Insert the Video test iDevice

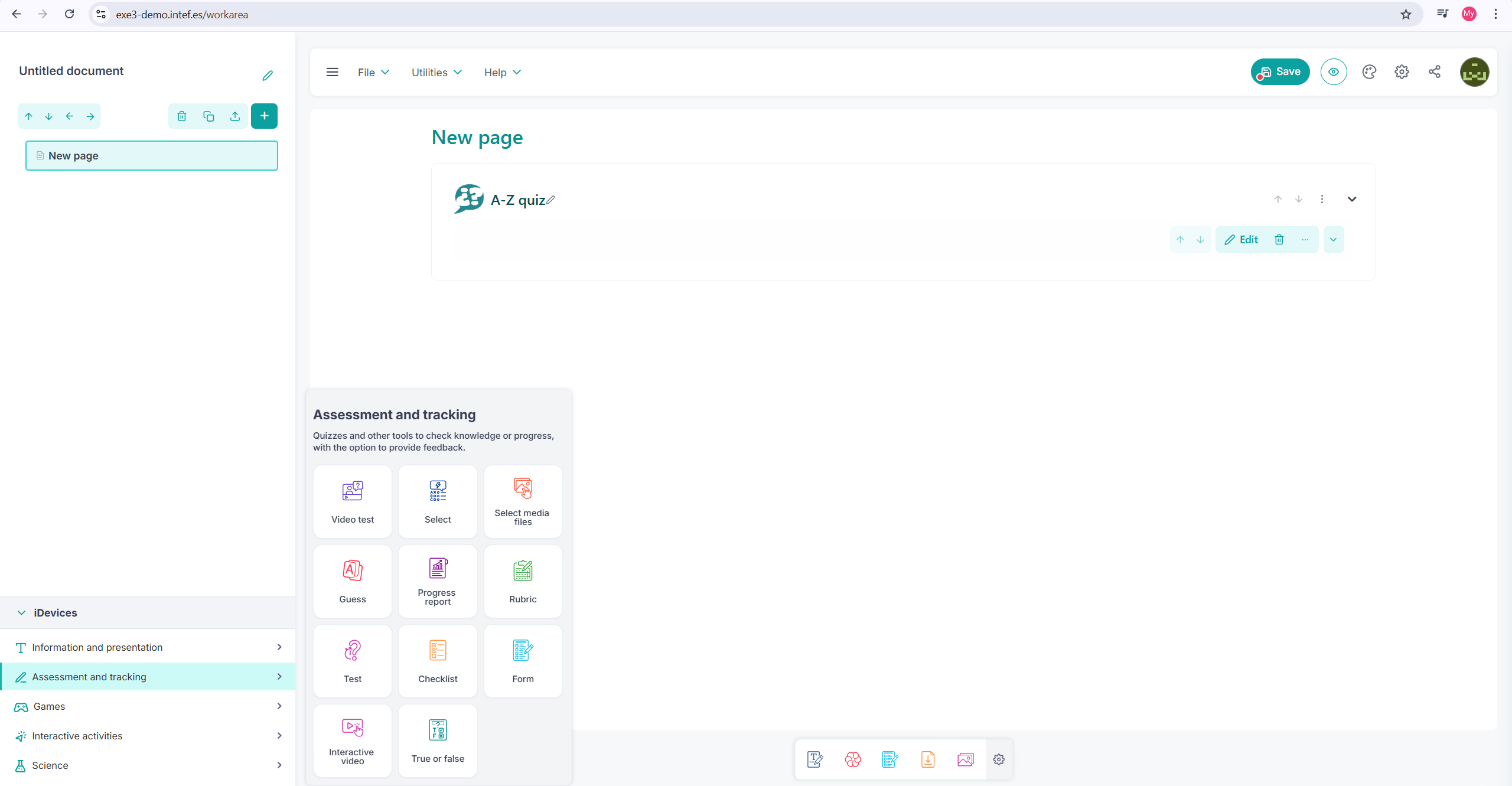point(353,501)
